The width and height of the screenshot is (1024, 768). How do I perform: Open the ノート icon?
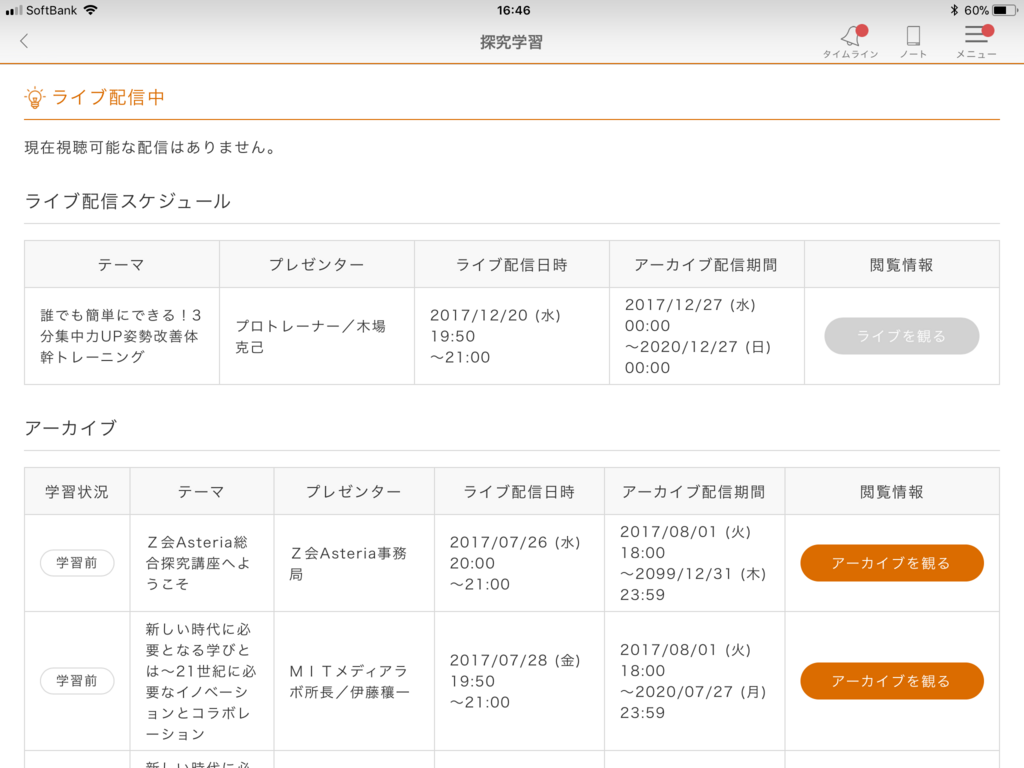coord(913,42)
